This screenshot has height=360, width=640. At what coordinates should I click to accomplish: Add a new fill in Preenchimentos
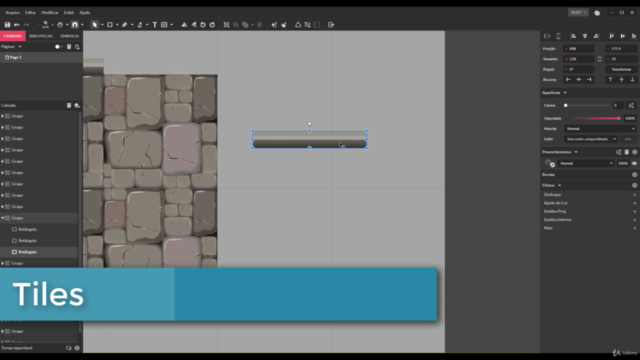click(635, 152)
